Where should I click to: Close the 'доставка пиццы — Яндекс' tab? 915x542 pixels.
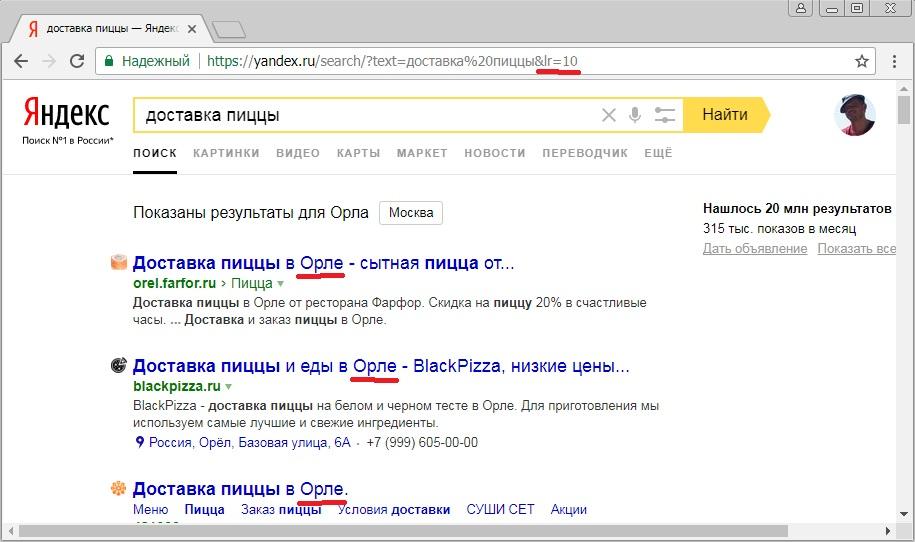tap(192, 29)
